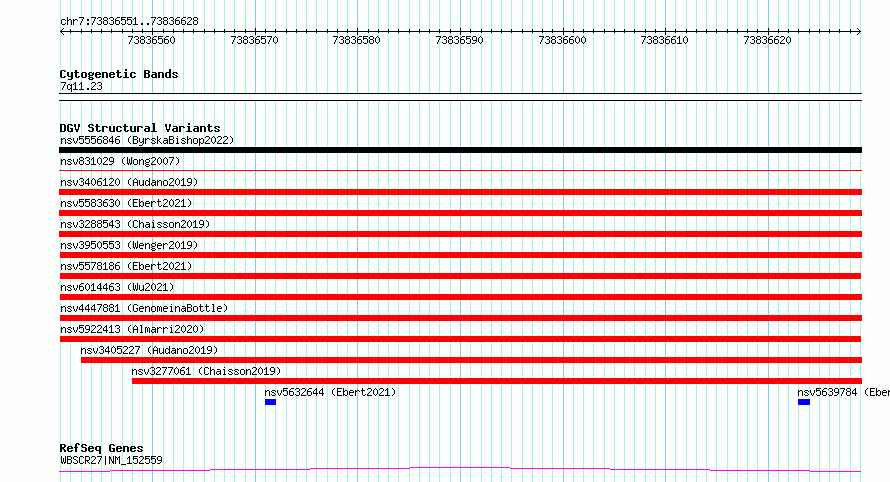Click the blue marker under nsv5632644
The width and height of the screenshot is (890, 482).
(270, 402)
